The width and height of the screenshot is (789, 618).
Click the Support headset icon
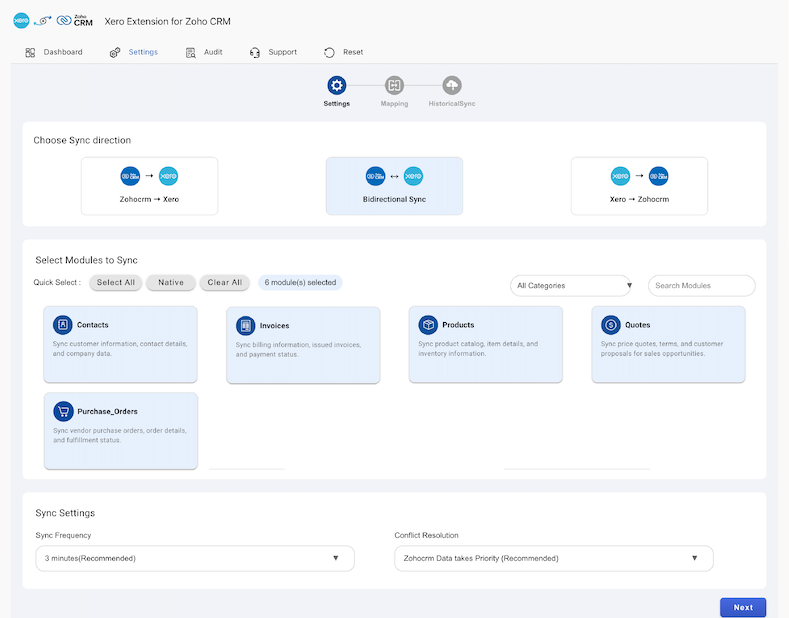[255, 52]
